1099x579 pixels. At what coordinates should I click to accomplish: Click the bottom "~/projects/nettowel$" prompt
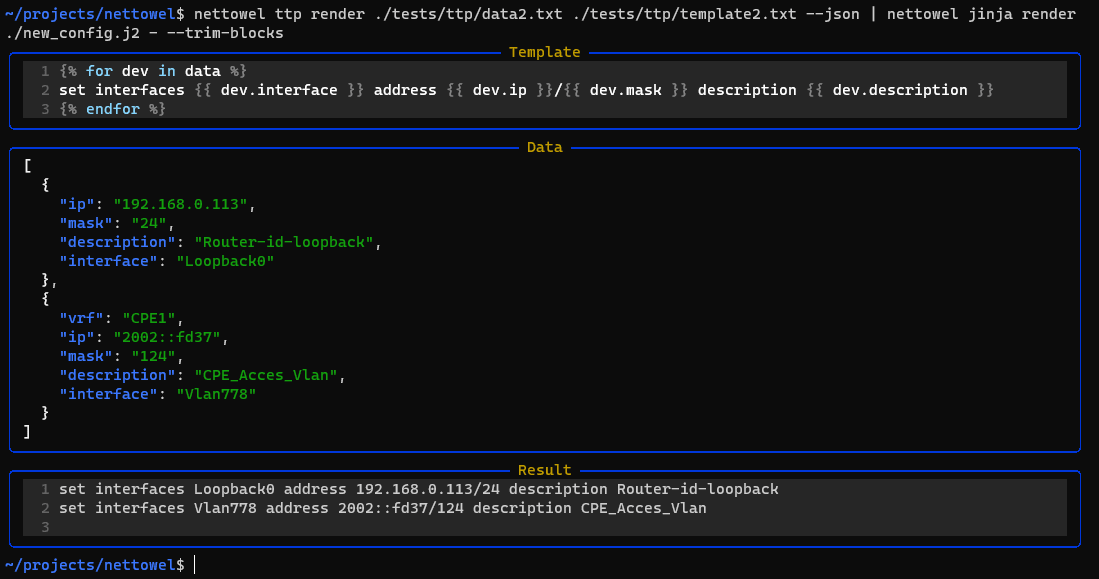(95, 564)
